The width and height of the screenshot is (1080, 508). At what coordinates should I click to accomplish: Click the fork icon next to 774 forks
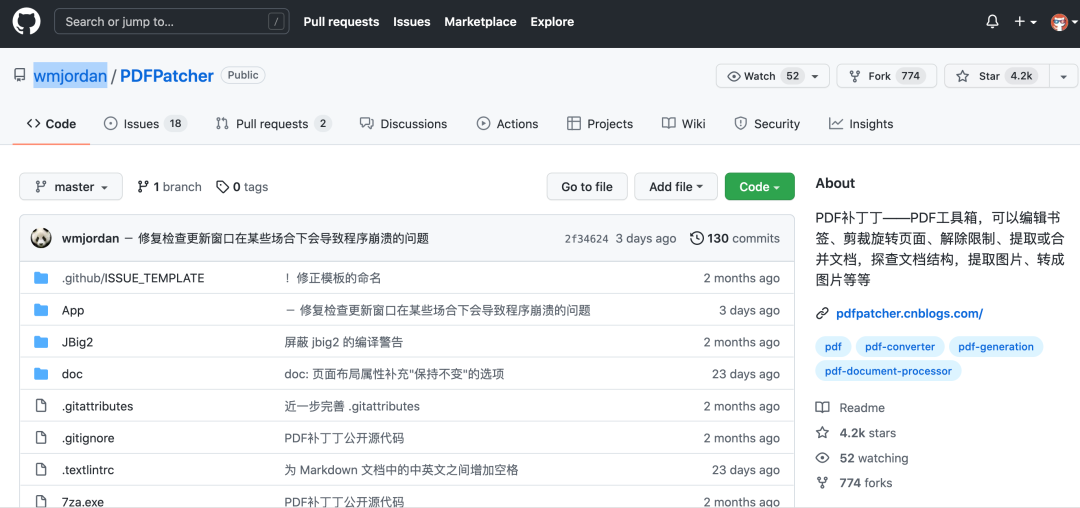(x=822, y=483)
